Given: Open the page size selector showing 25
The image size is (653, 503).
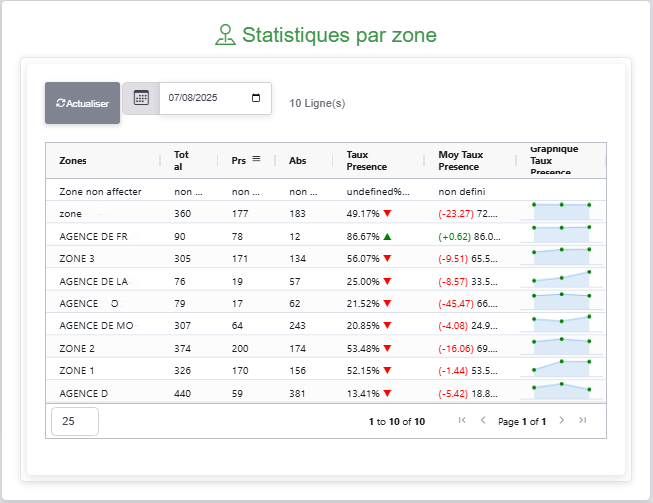Looking at the screenshot, I should click(x=74, y=421).
